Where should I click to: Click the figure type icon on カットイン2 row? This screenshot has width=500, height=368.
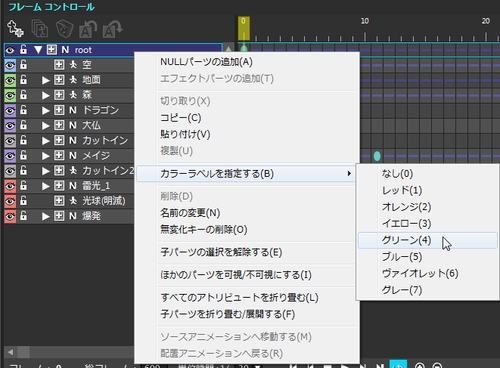tap(73, 171)
